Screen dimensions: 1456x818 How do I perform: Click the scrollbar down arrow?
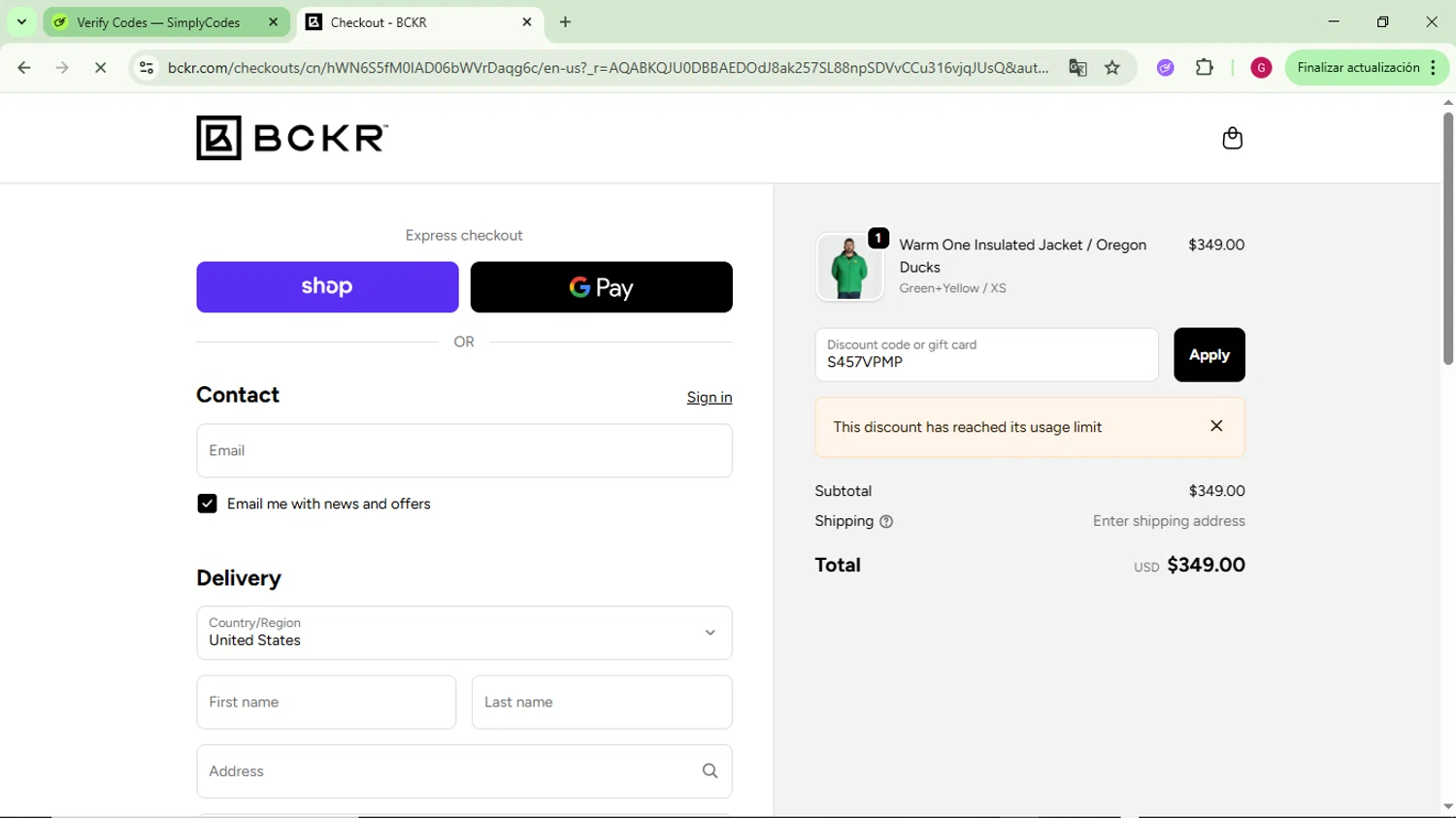point(1447,806)
